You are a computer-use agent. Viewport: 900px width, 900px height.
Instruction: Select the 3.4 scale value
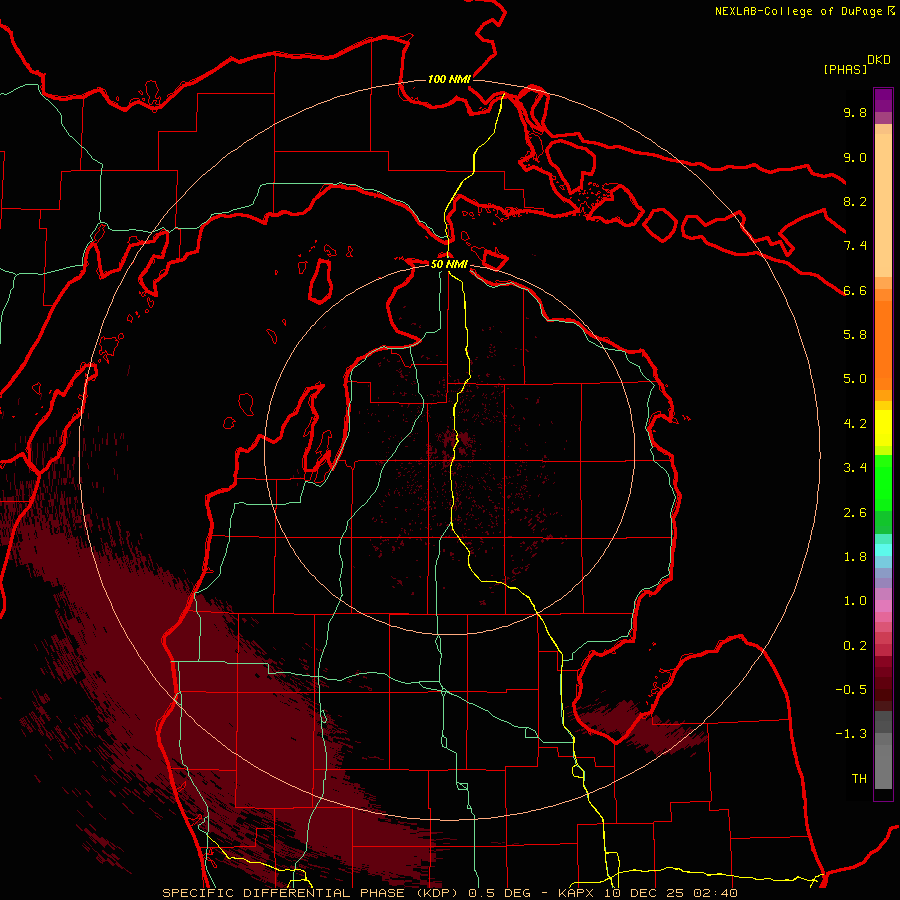click(855, 468)
